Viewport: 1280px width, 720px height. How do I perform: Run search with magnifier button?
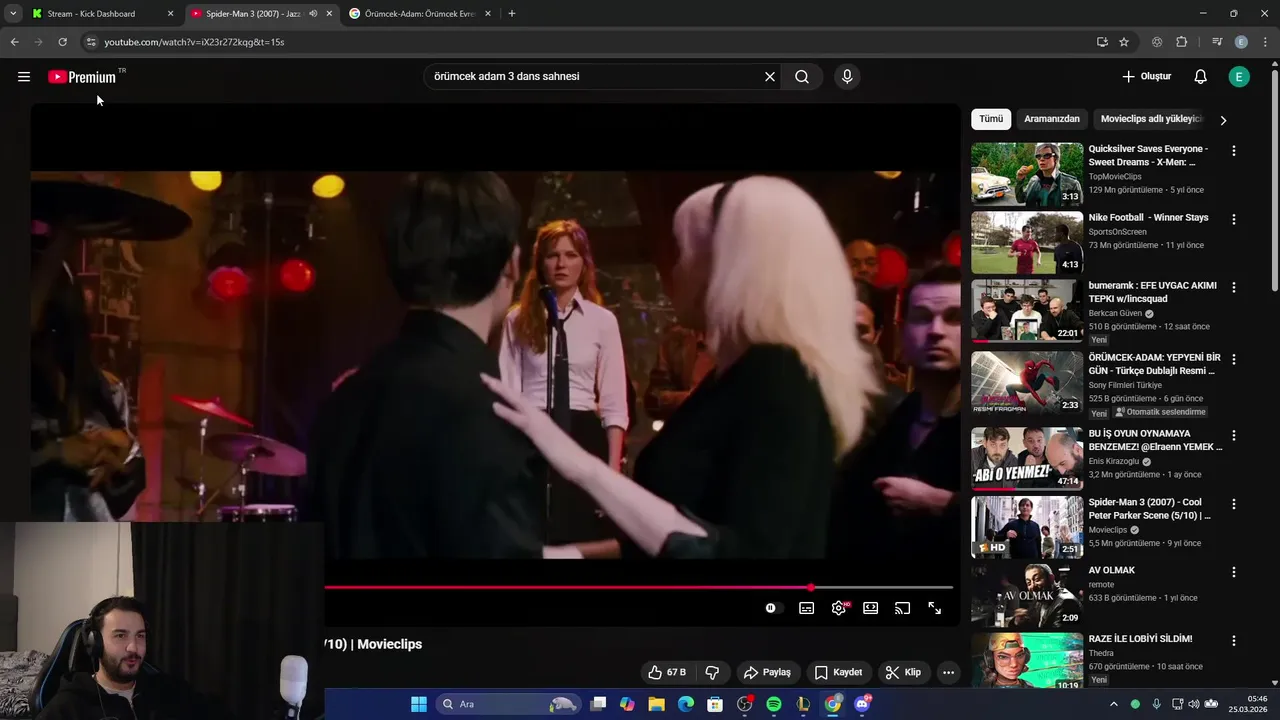[802, 77]
